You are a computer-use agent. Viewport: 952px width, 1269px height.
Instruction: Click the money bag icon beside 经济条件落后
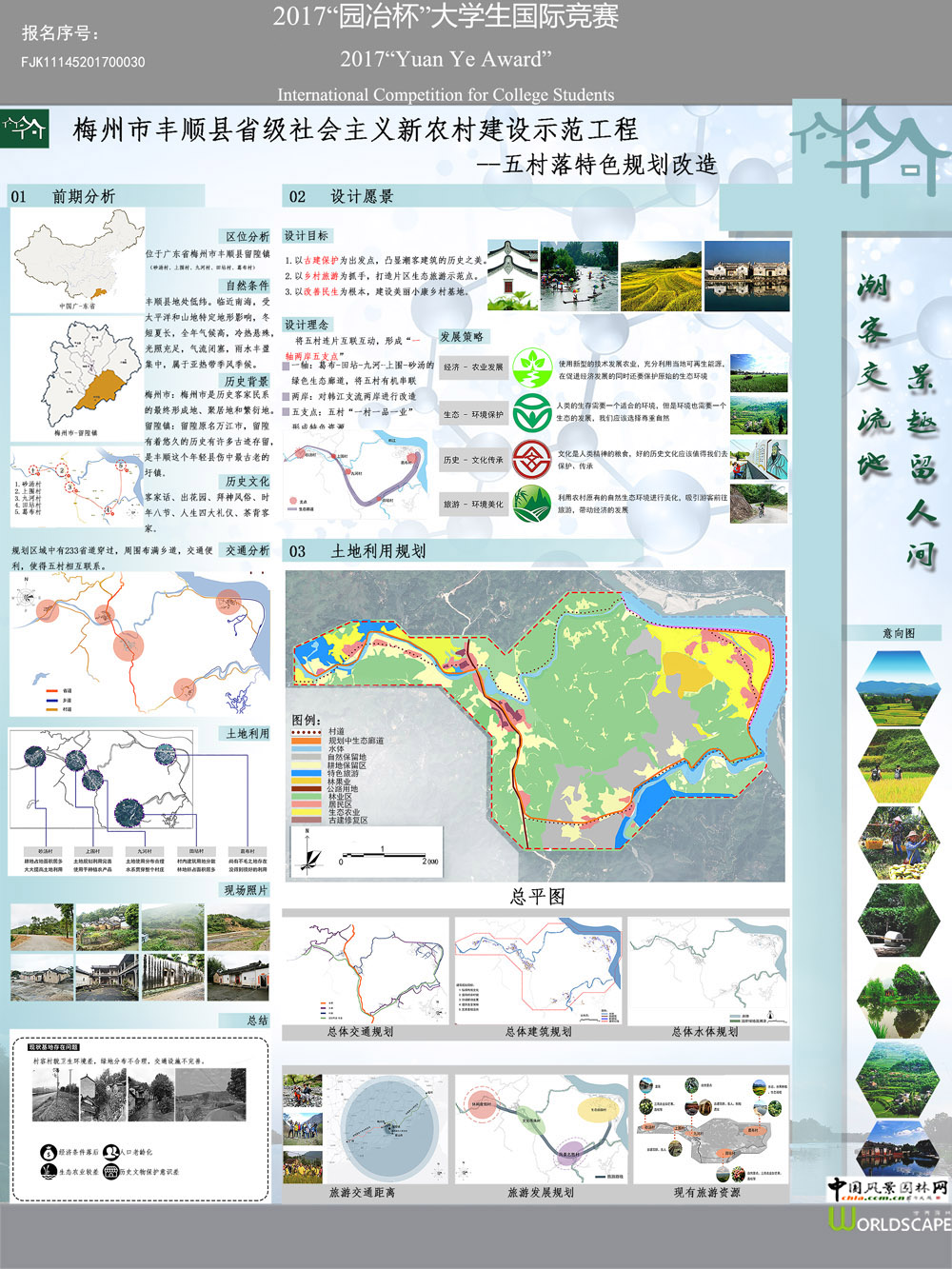coord(49,1153)
